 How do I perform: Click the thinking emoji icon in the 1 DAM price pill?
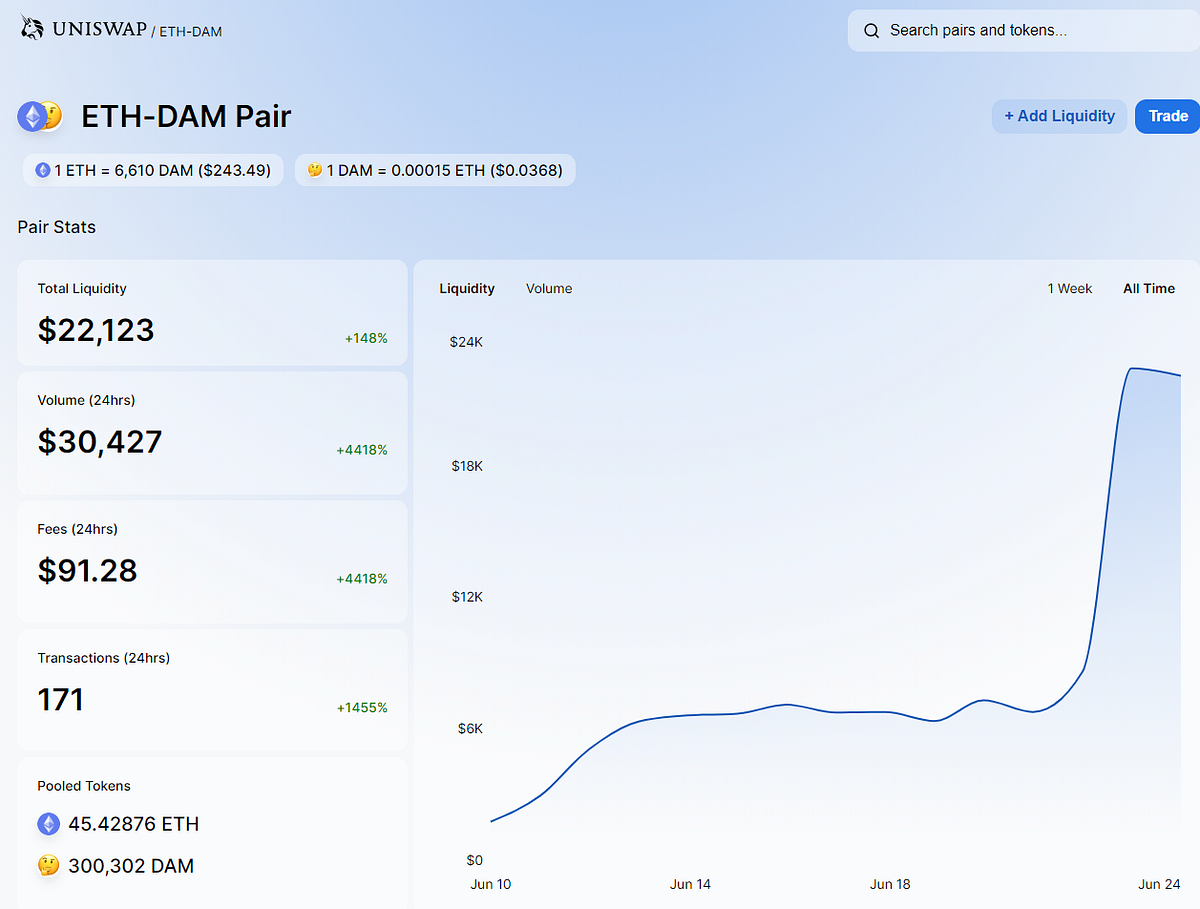point(314,170)
